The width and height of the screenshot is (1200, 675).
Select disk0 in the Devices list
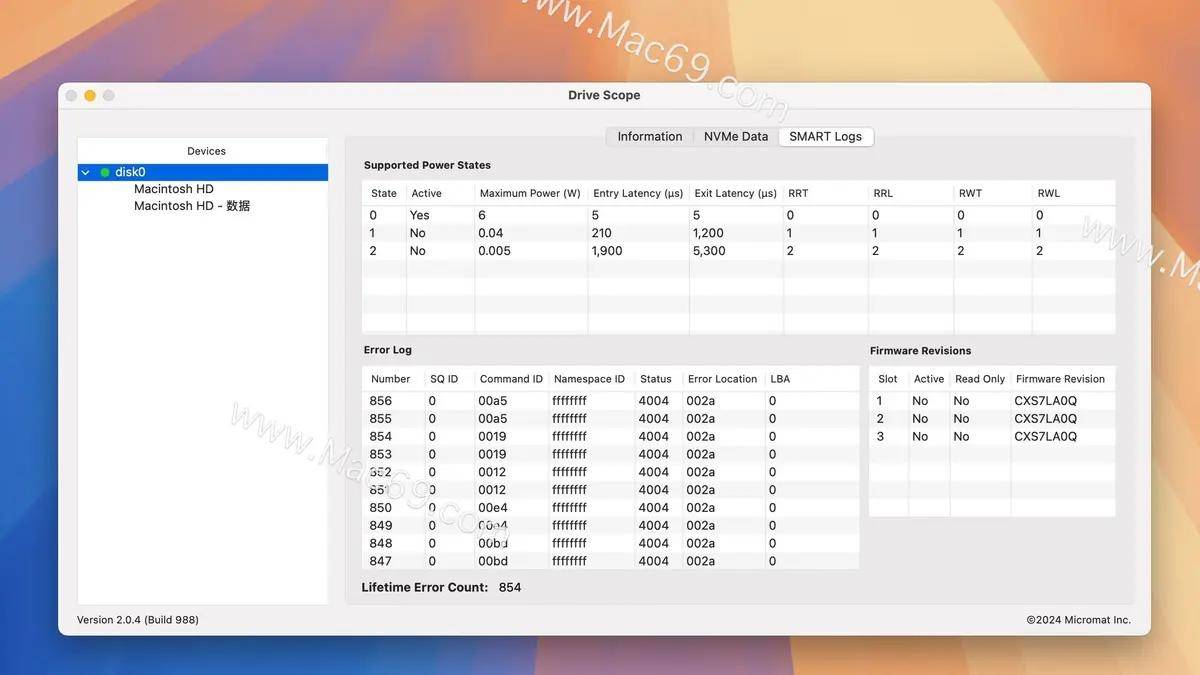tap(130, 173)
